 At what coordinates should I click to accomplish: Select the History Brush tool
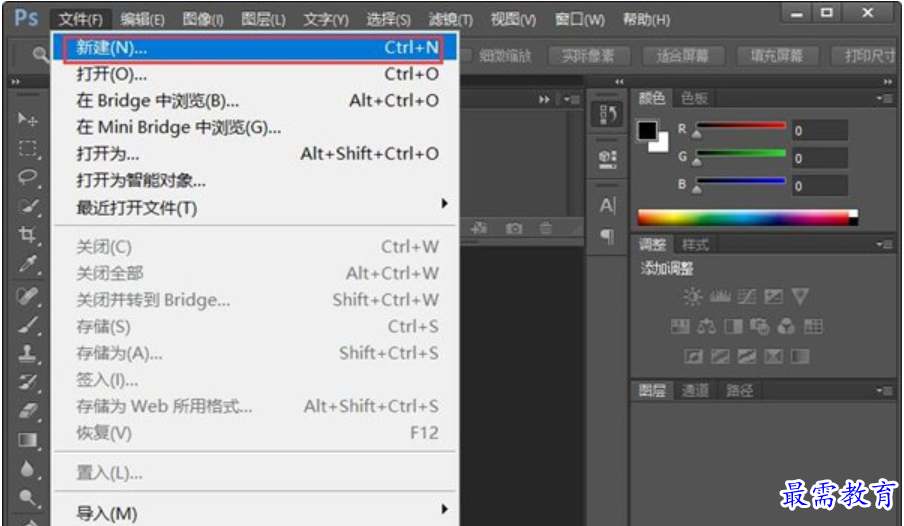coord(28,382)
